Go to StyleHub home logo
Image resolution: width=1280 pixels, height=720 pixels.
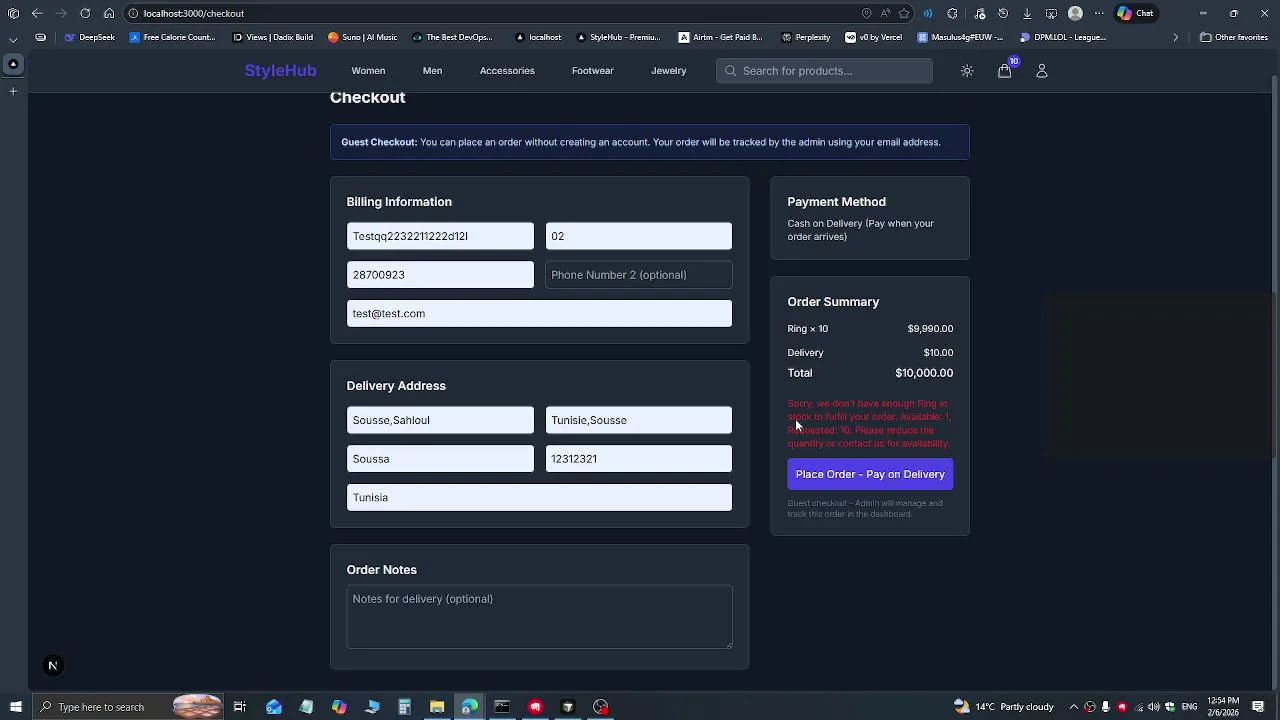coord(280,71)
